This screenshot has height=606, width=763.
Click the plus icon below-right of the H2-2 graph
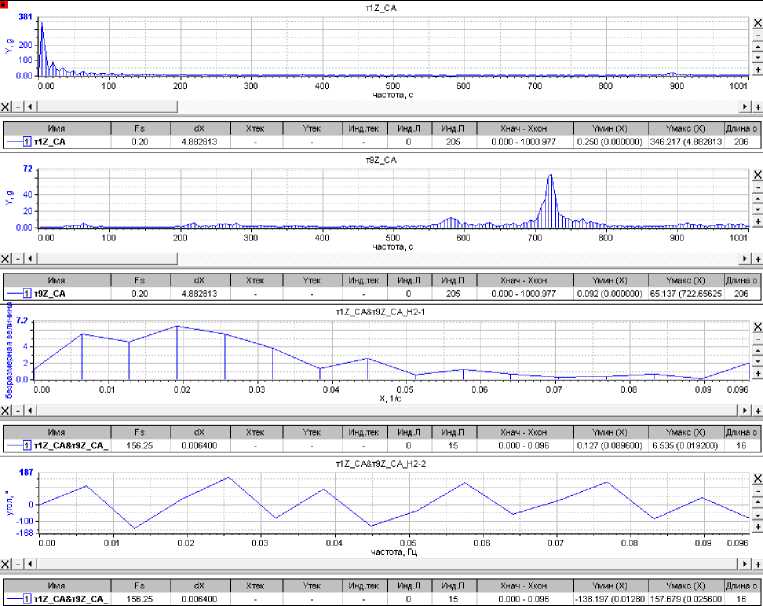[758, 564]
